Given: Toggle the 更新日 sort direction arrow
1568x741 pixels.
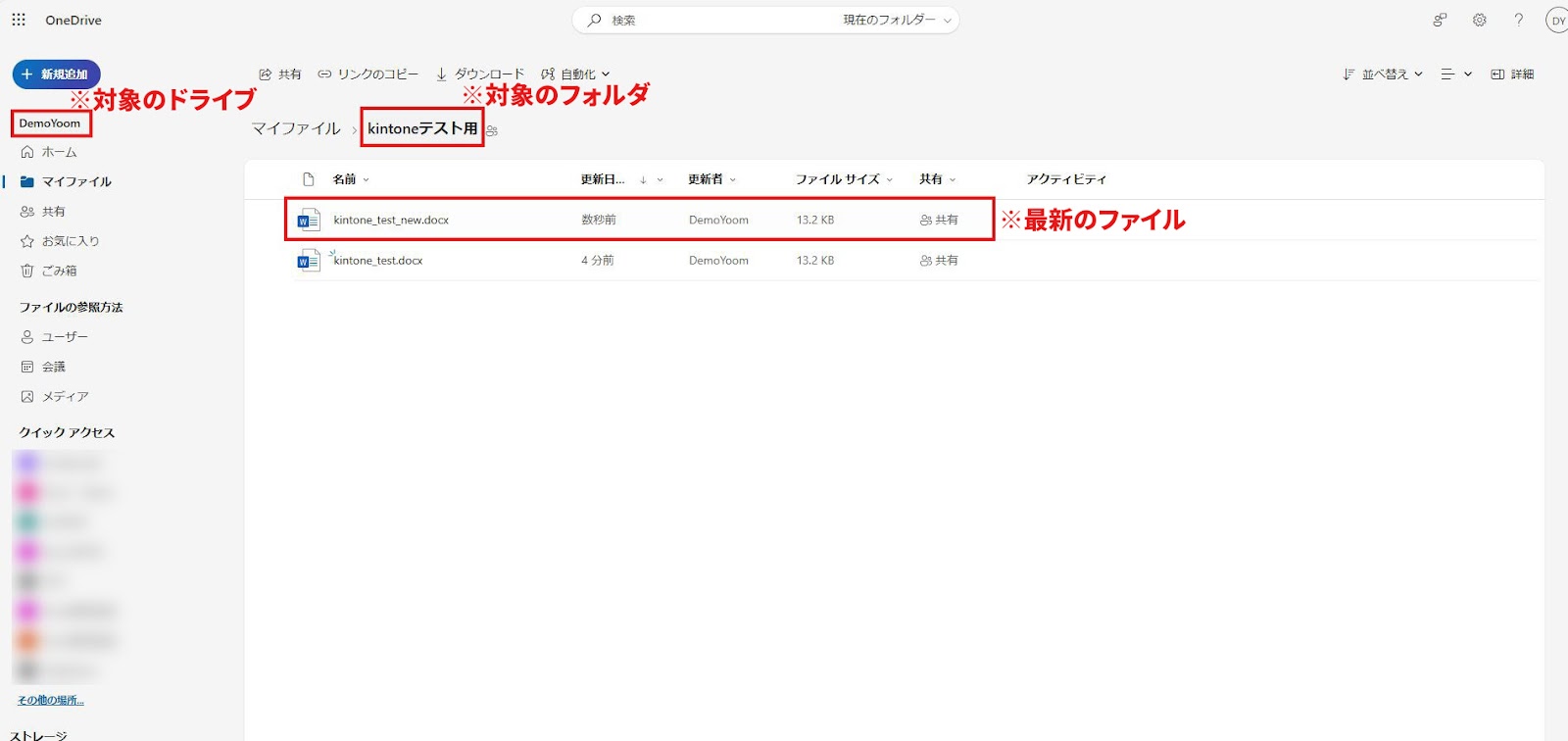Looking at the screenshot, I should (643, 180).
